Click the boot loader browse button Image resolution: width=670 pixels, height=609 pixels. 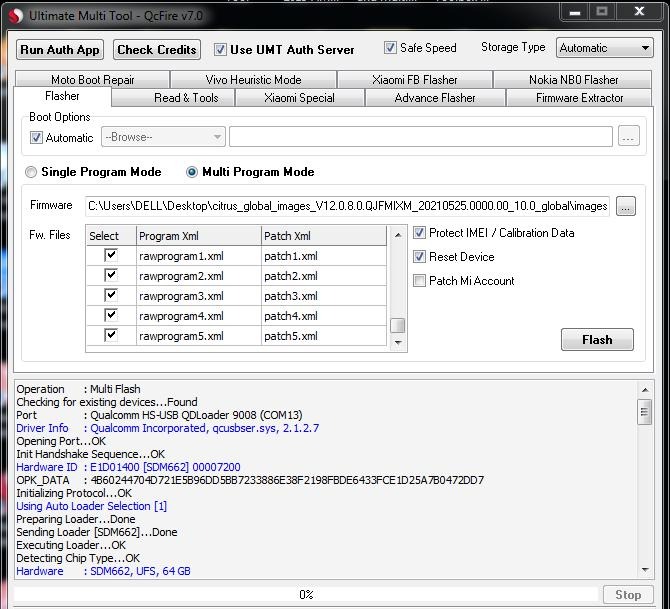tap(628, 138)
